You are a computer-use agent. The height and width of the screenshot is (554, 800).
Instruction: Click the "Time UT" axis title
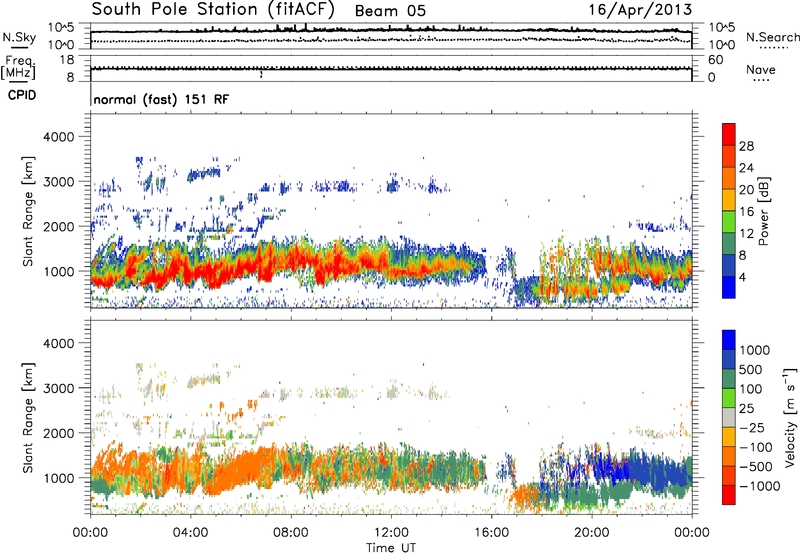tap(391, 548)
